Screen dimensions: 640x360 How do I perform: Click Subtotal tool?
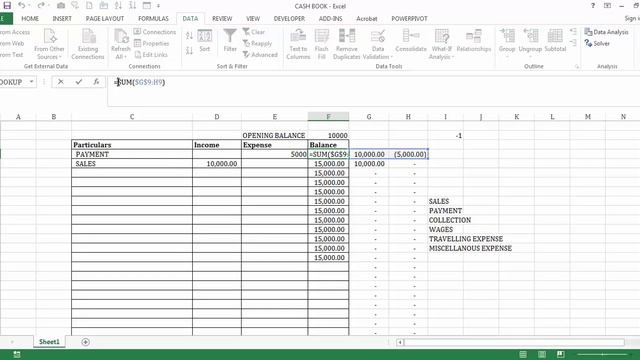click(555, 41)
